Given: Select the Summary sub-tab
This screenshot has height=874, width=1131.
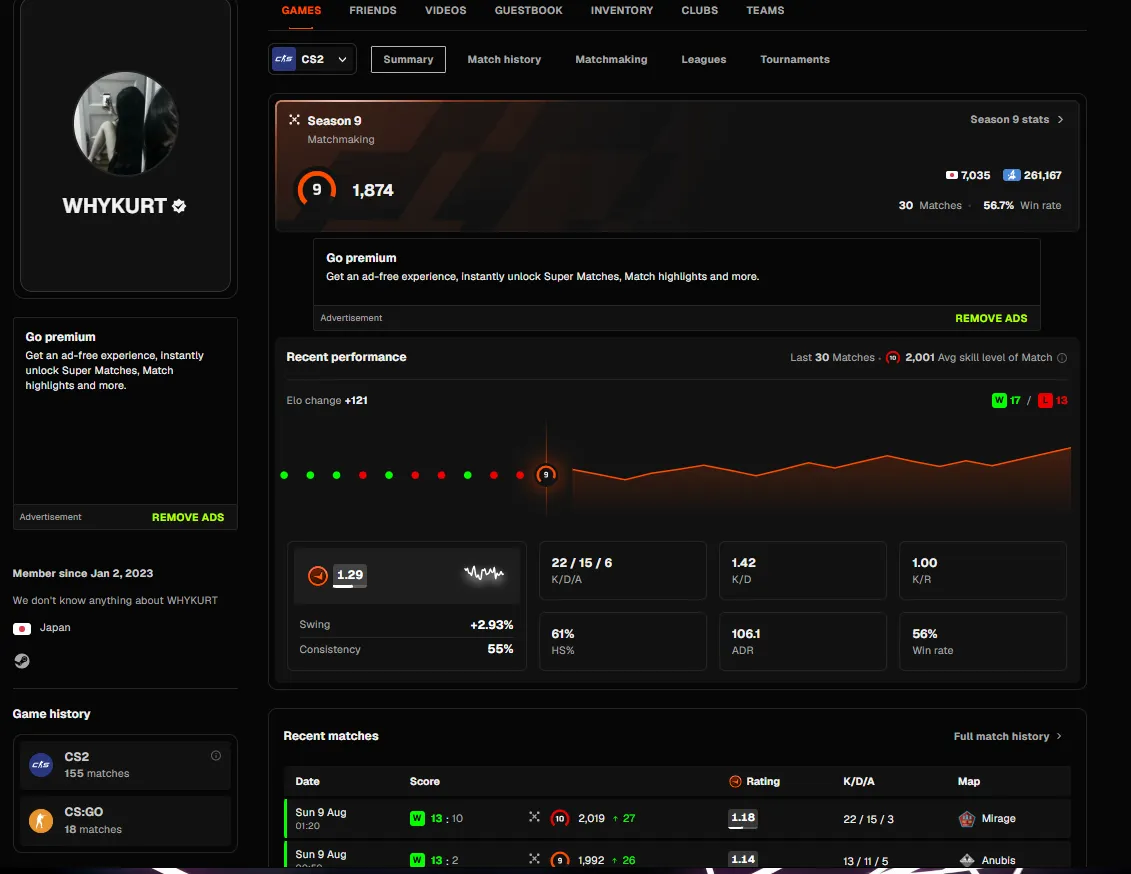Looking at the screenshot, I should point(408,59).
